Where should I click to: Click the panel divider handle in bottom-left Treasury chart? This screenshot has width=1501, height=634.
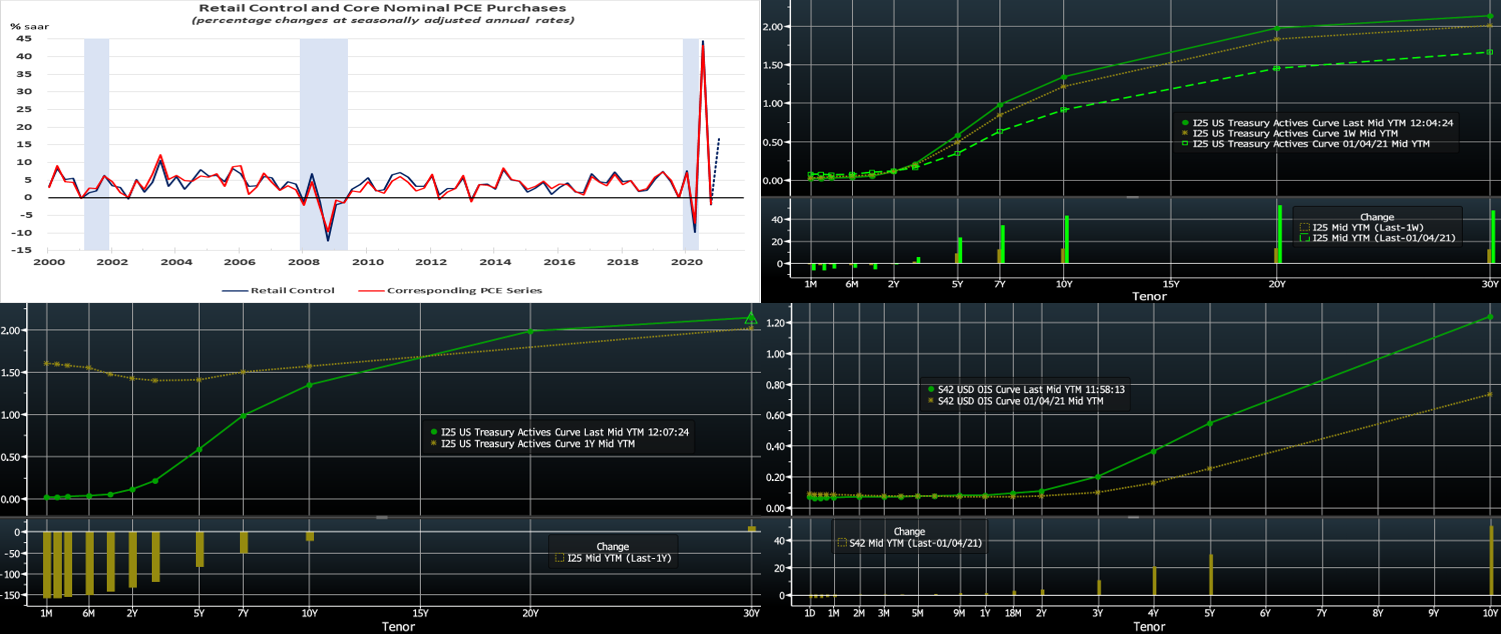(380, 517)
